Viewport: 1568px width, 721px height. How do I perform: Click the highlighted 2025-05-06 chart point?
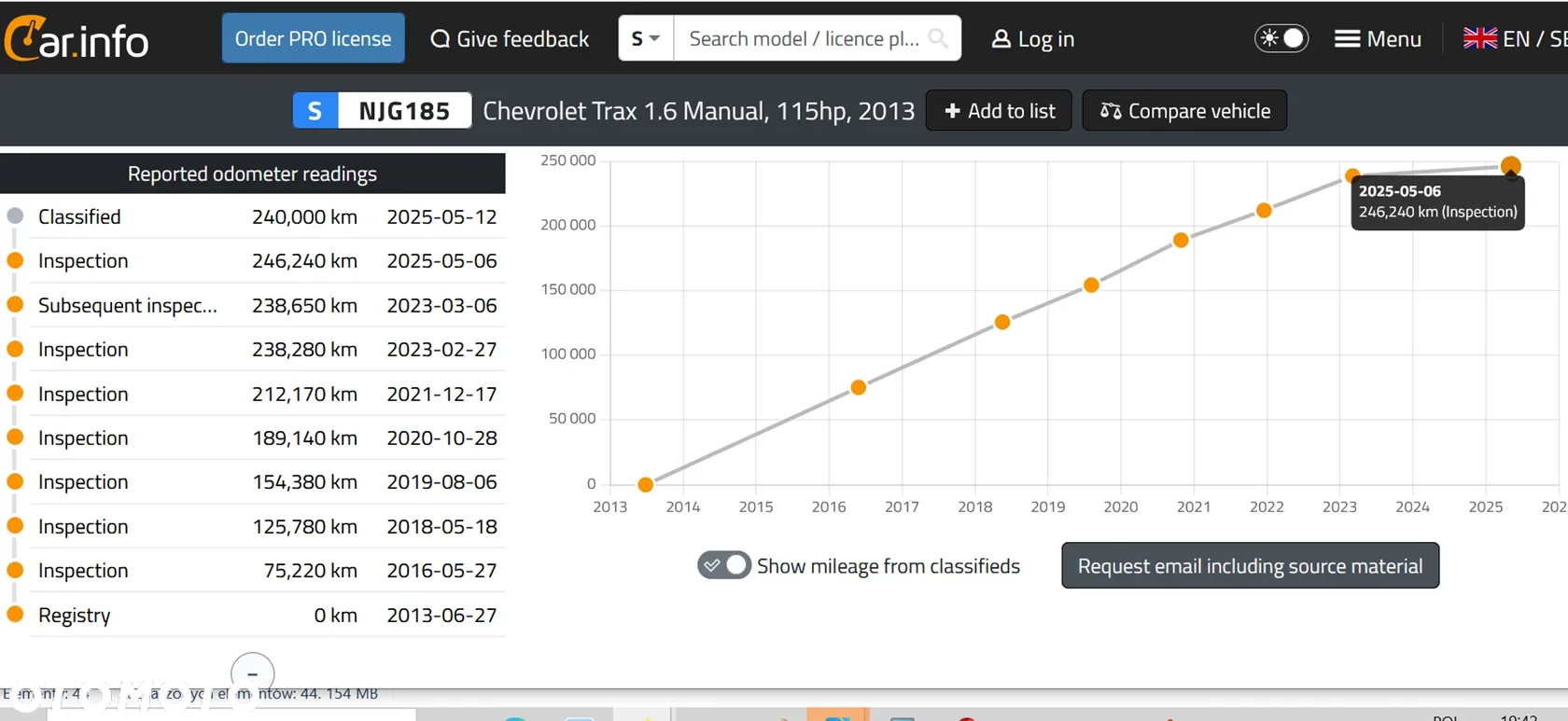1510,167
